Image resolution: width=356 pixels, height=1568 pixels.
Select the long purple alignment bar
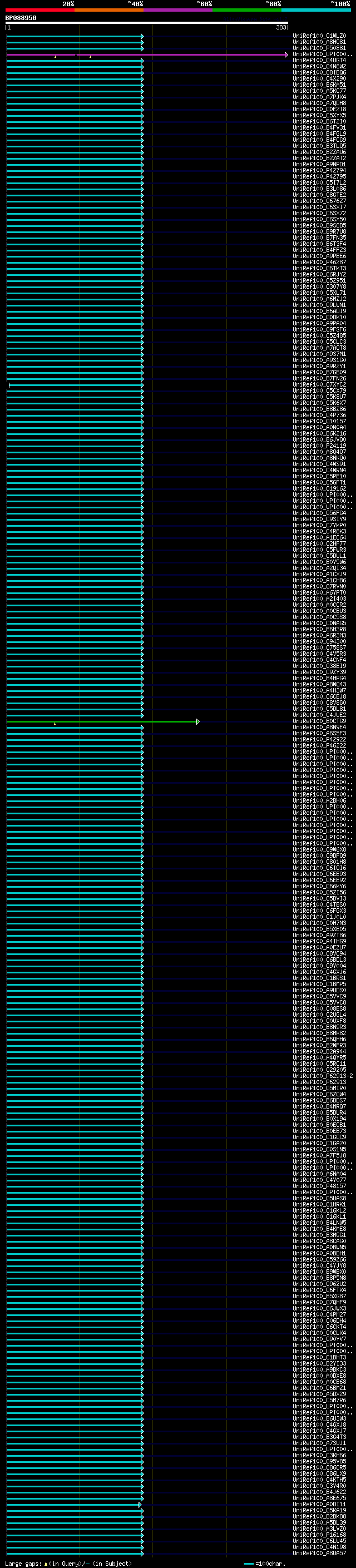pyautogui.click(x=147, y=55)
